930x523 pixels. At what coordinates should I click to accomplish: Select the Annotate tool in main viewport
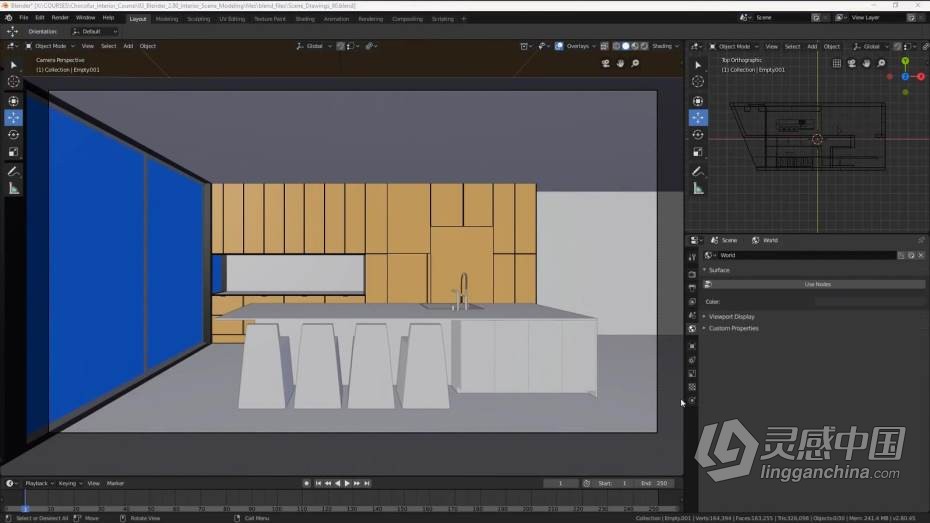pos(13,171)
